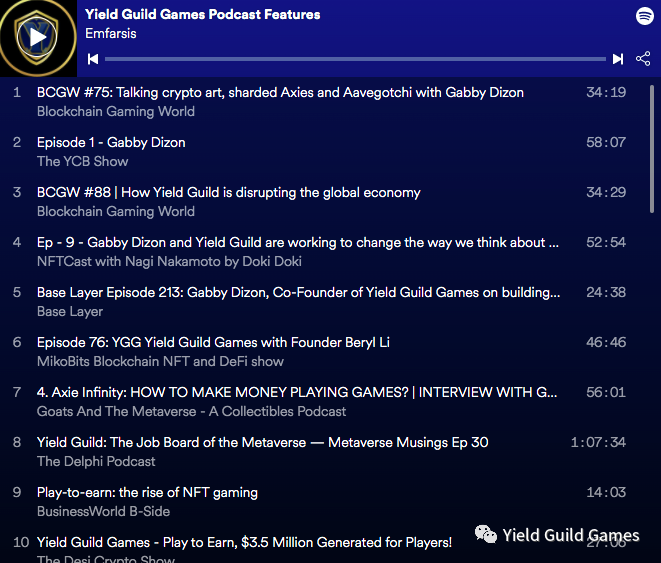
Task: Play Yield Guild: The Job Board of the Metaverse
Action: pyautogui.click(x=262, y=442)
